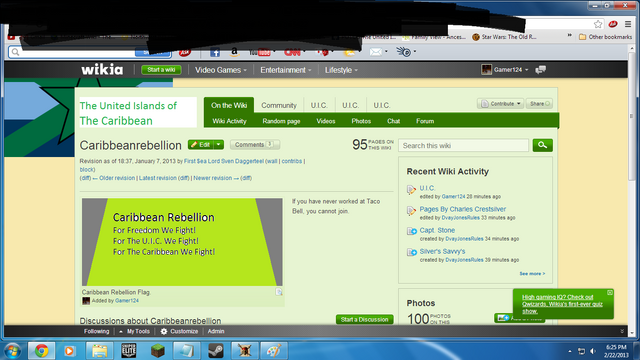Open the Caribbean Rebellion flag thumbnail

point(182,242)
